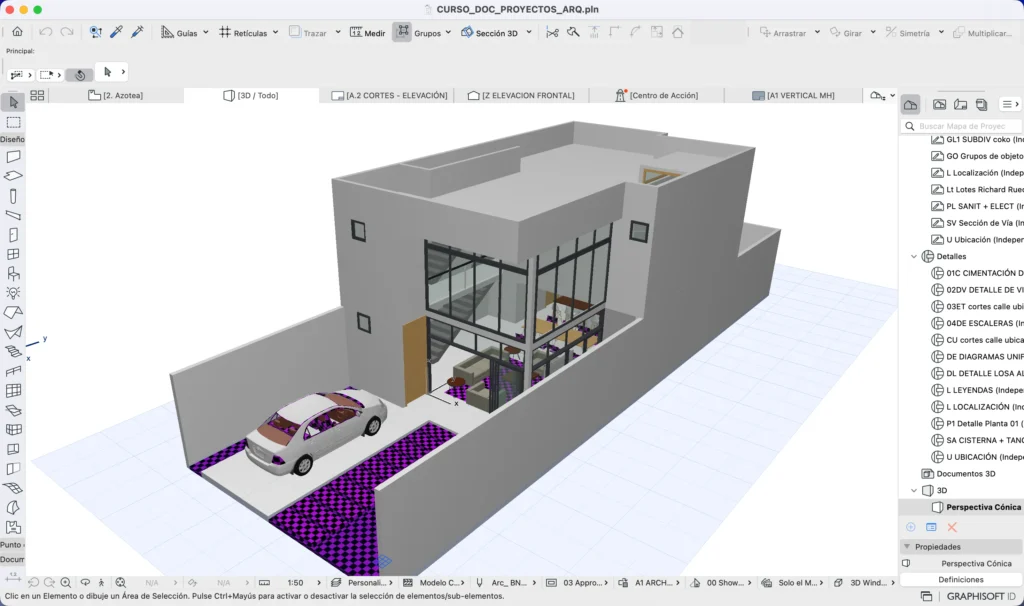The image size is (1024, 606).
Task: Select the Arrow tool in the toolbox
Action: coord(13,103)
